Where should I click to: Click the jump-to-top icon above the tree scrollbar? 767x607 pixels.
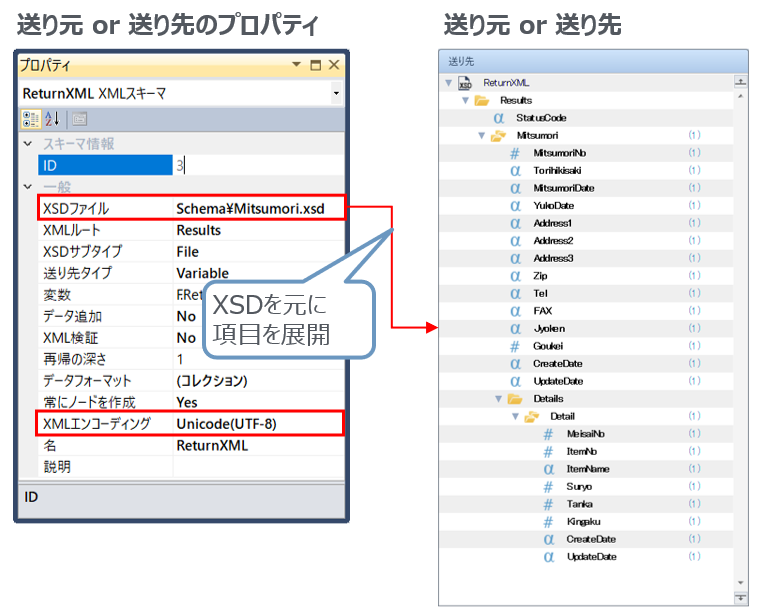pos(740,82)
